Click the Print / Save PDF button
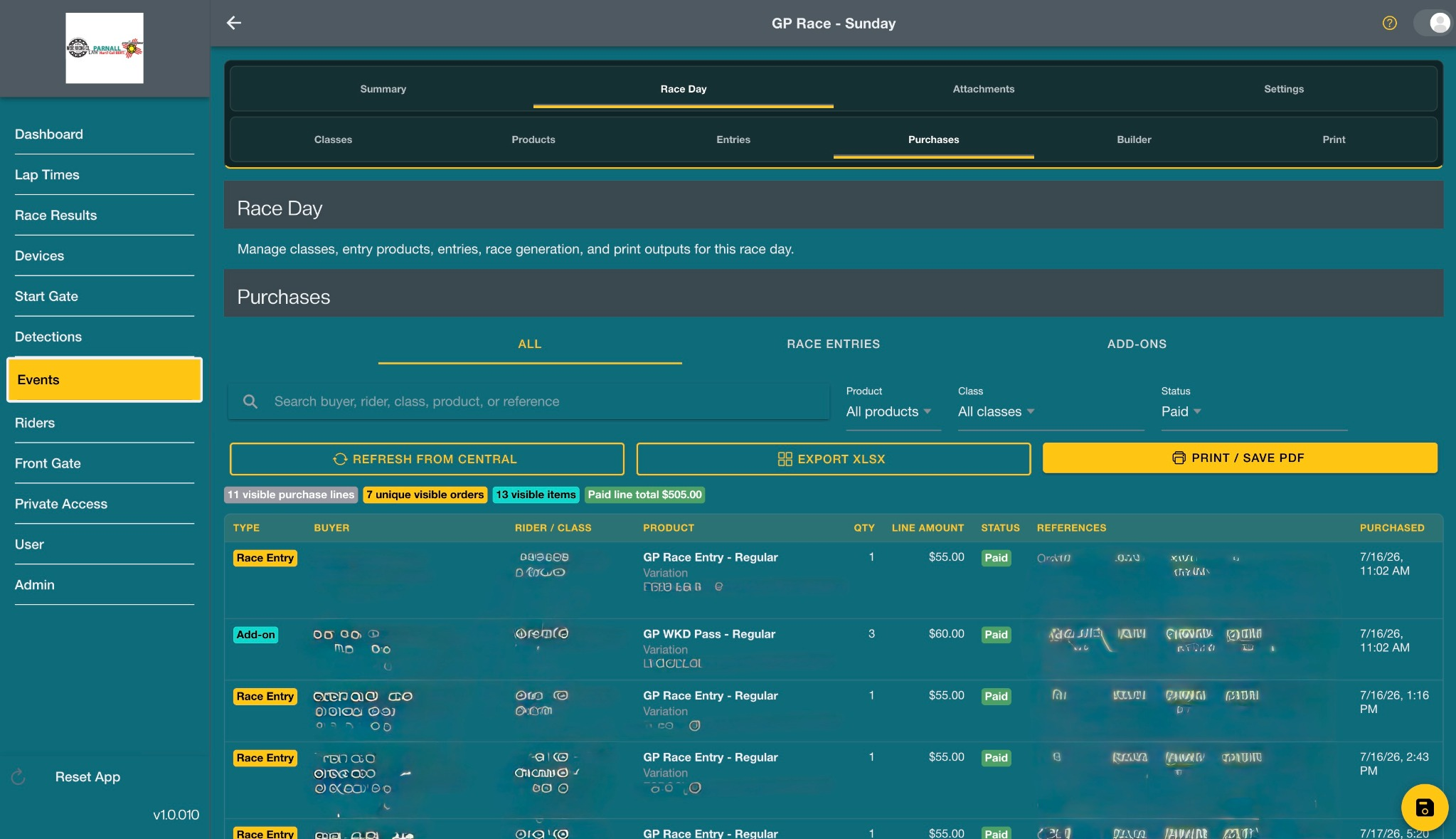 pos(1240,458)
